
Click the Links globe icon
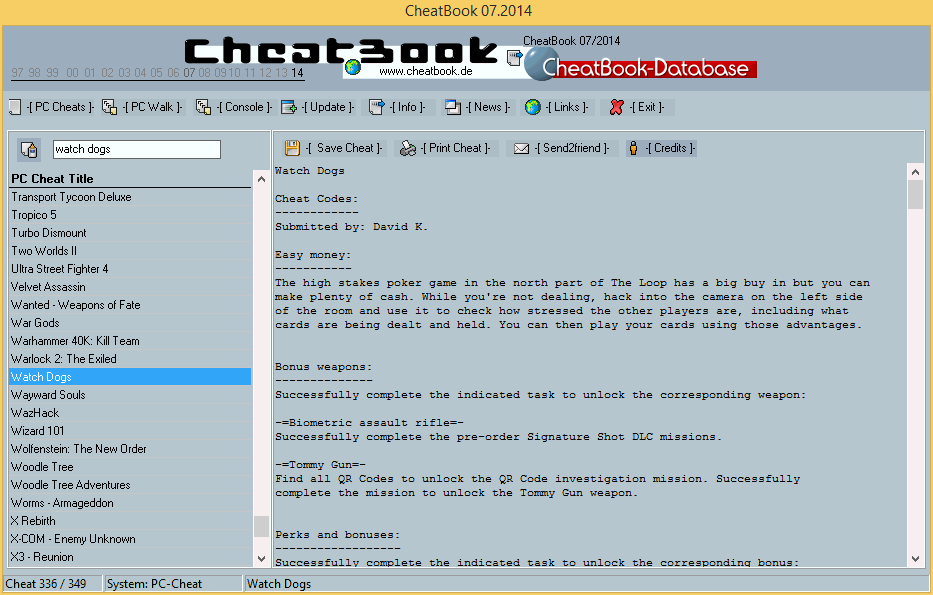(533, 107)
